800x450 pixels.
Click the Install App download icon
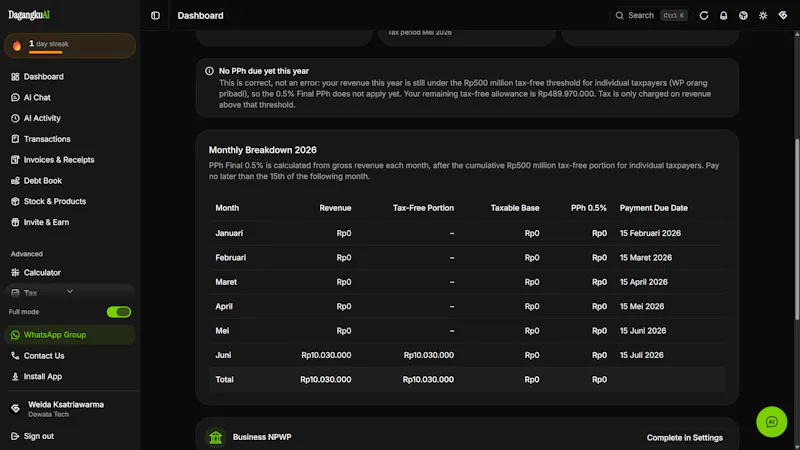[x=15, y=377]
